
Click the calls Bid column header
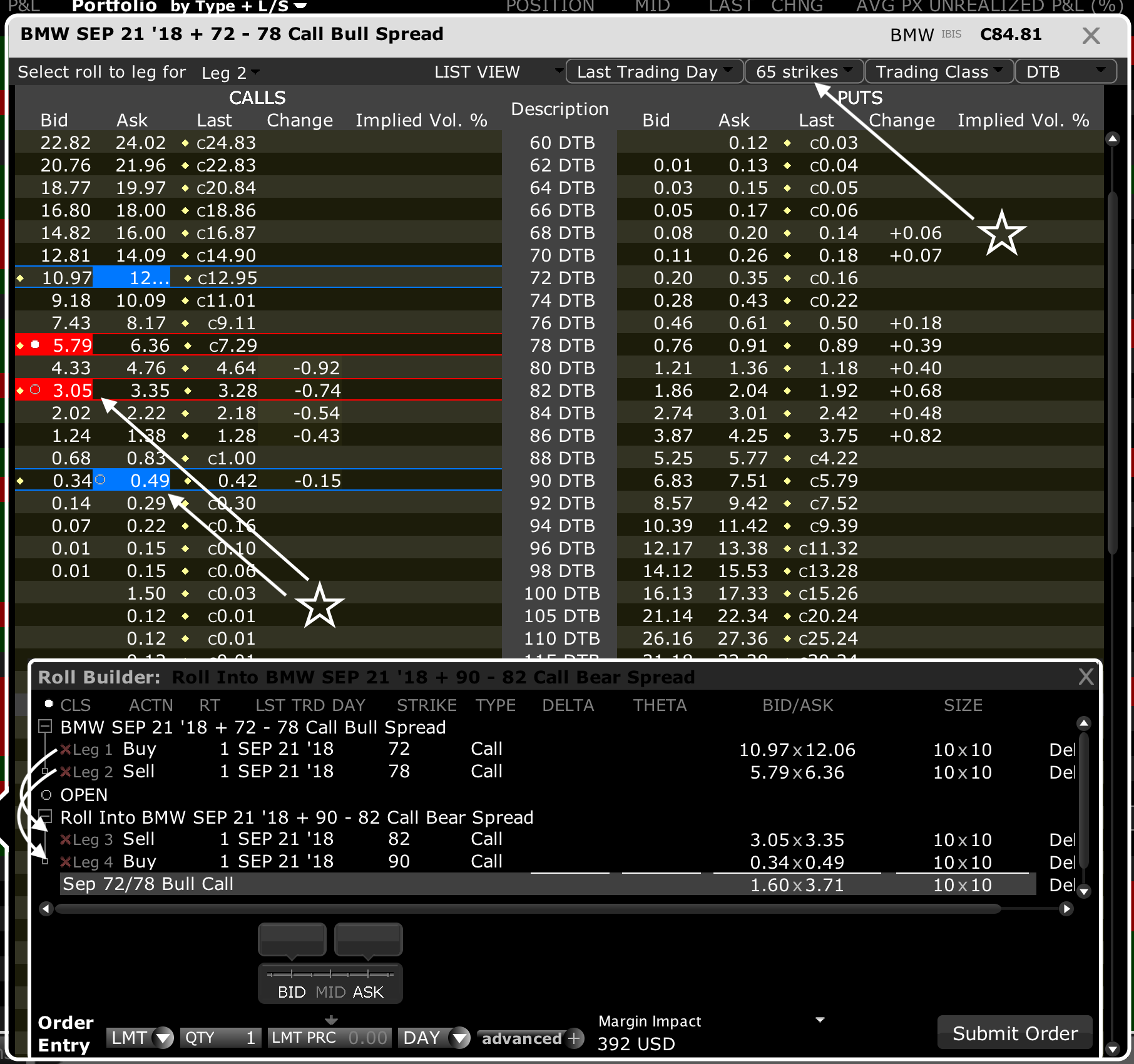coord(54,120)
